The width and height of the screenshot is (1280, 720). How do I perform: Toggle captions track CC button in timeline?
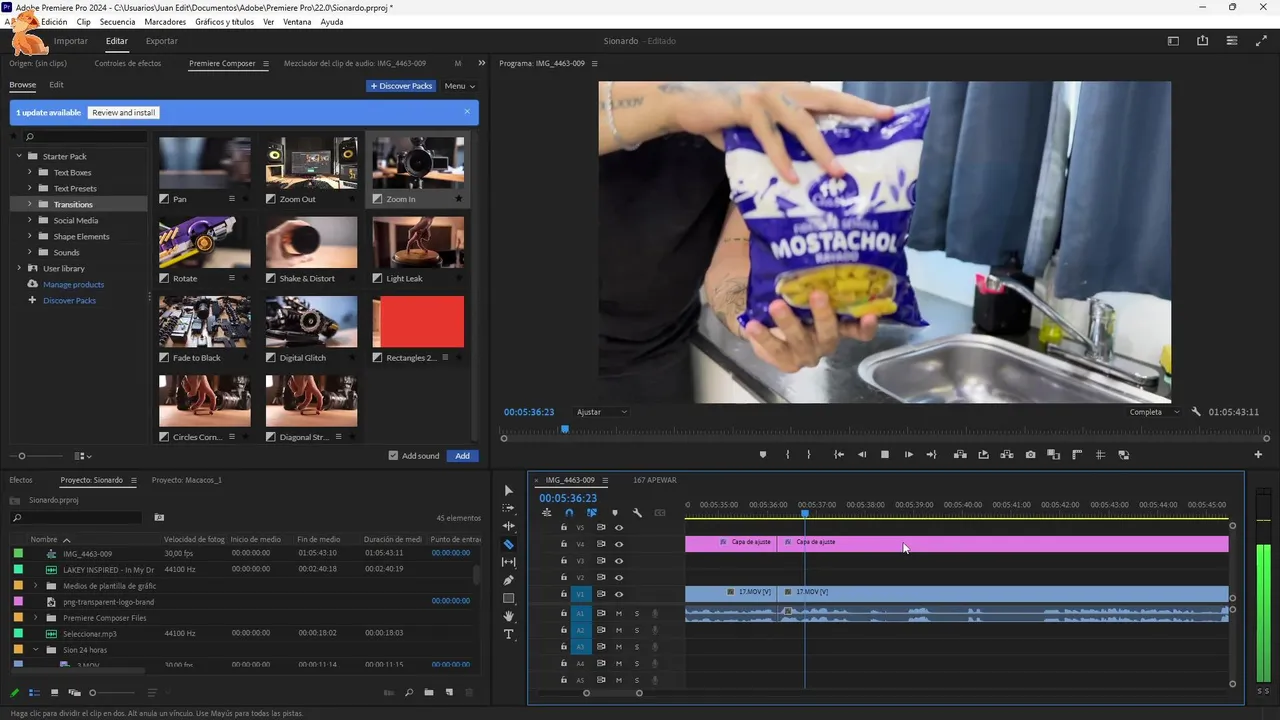[x=660, y=513]
